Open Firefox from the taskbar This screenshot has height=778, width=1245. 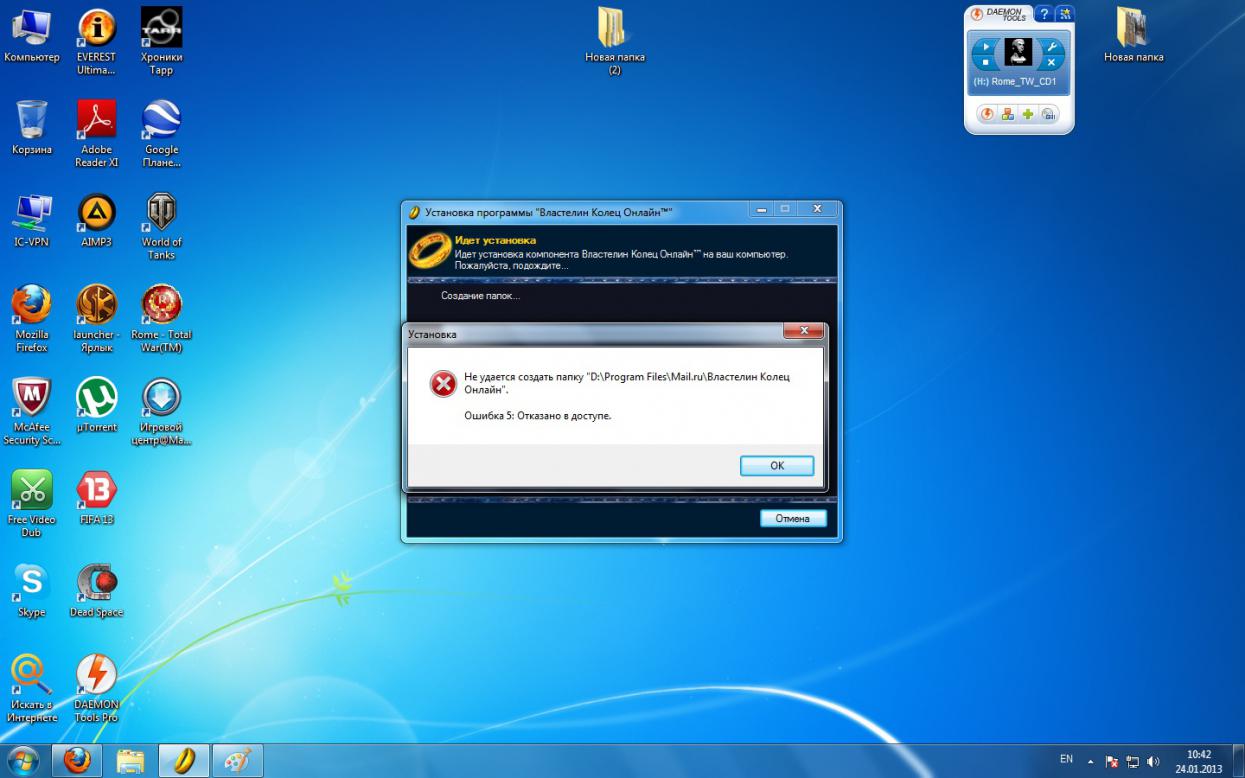pyautogui.click(x=76, y=761)
